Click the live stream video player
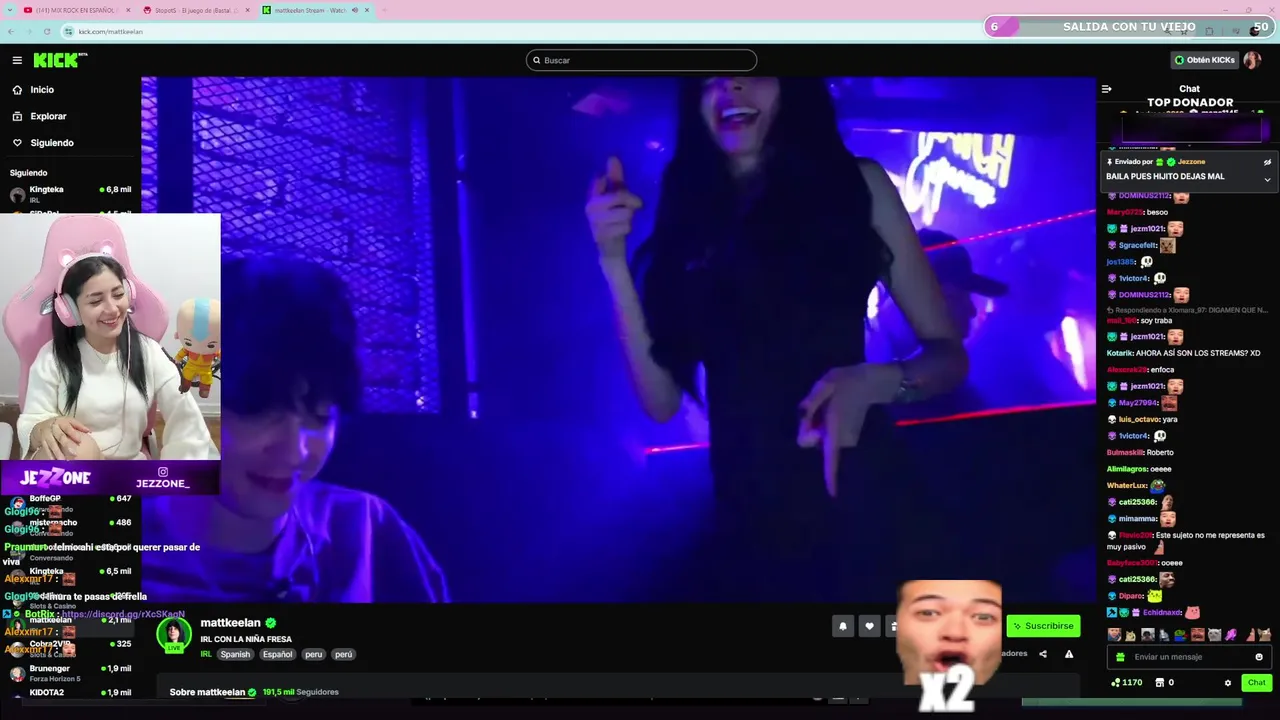Screen dimensions: 1280x720 (x=618, y=340)
